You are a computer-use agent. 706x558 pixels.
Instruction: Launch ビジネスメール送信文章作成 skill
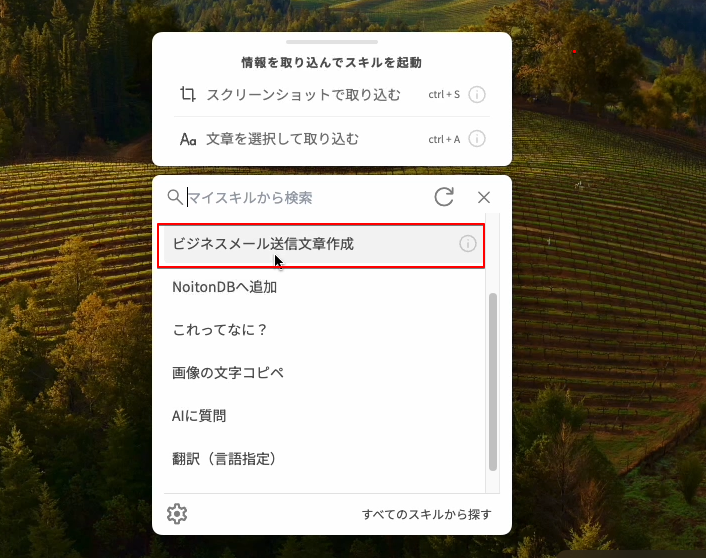tap(321, 244)
